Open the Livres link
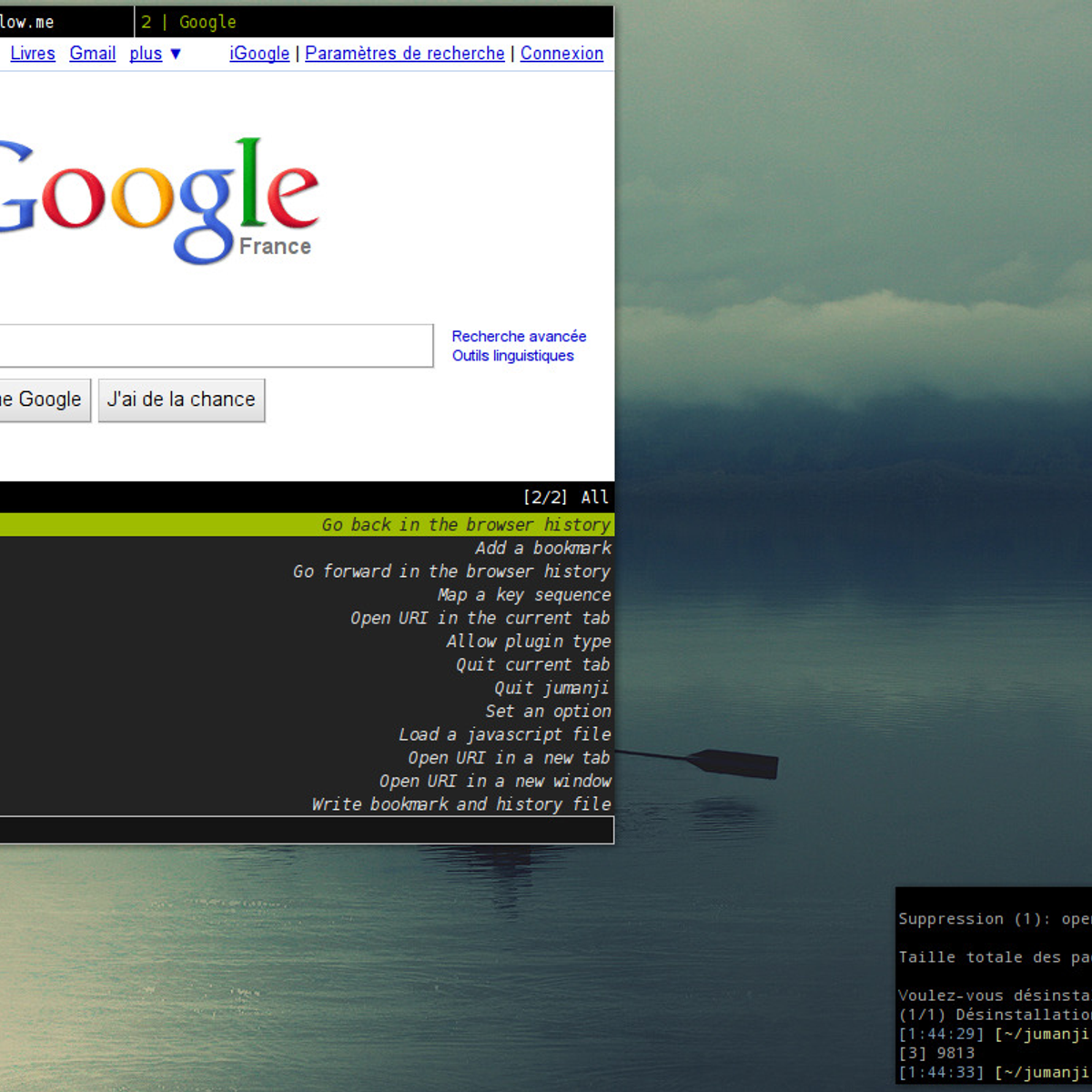 [32, 54]
